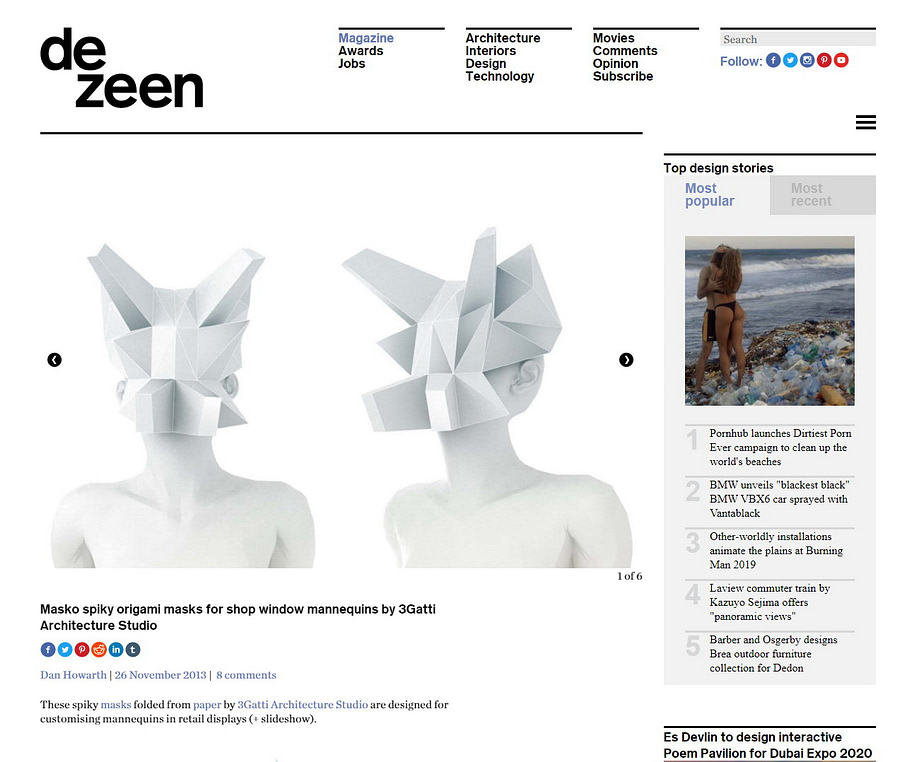900x762 pixels.
Task: Share article on LinkedIn icon
Action: [x=116, y=650]
